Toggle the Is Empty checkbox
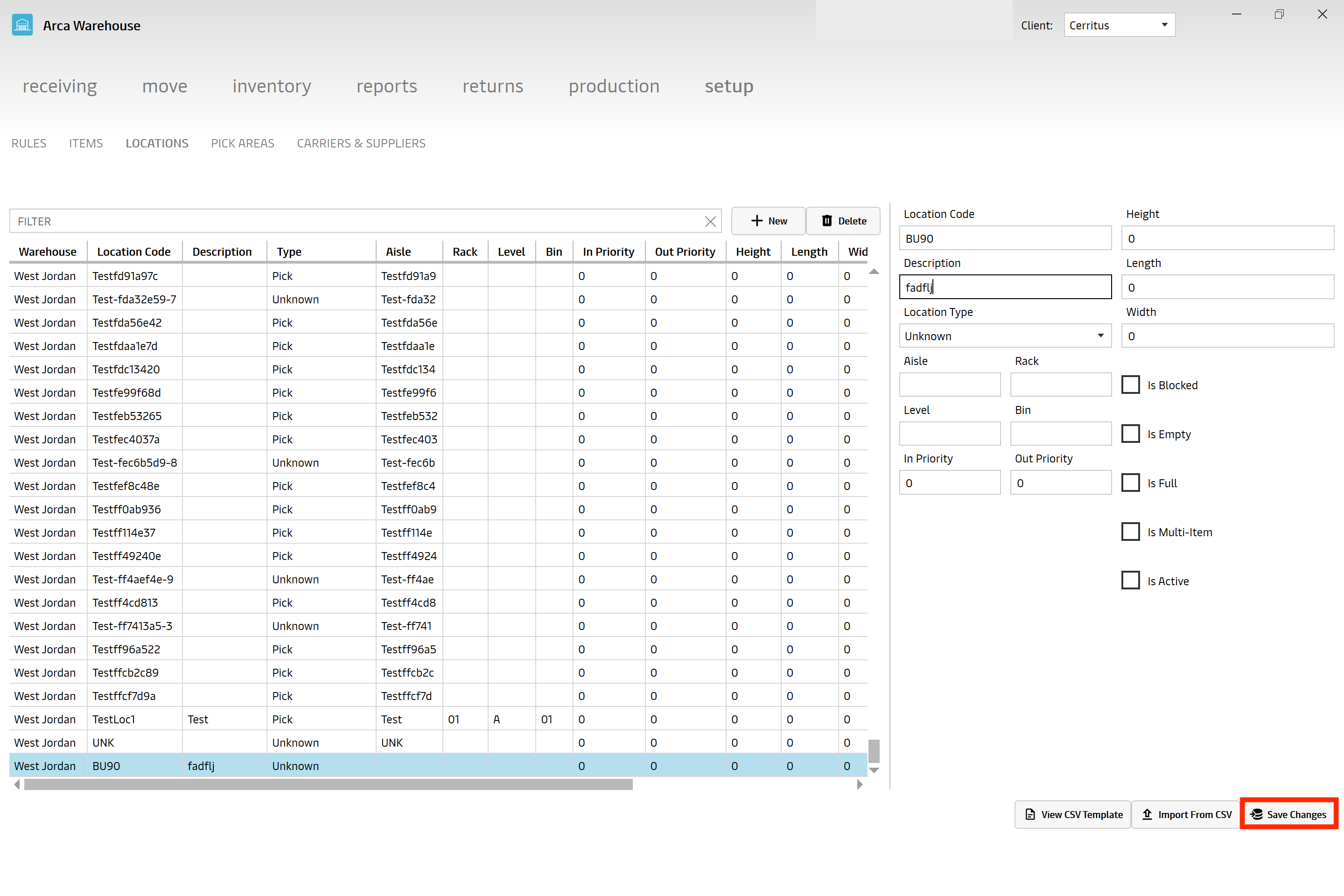The width and height of the screenshot is (1344, 896). tap(1130, 434)
